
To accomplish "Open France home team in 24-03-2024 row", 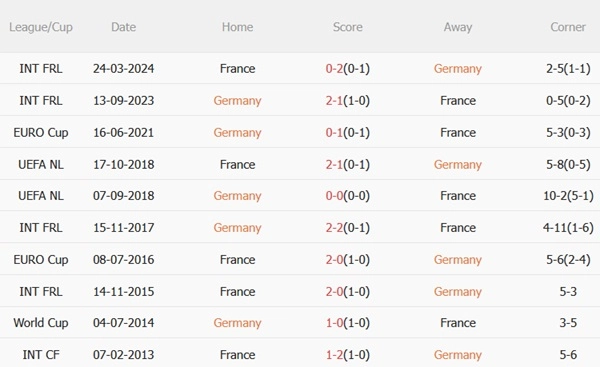I will (x=237, y=69).
